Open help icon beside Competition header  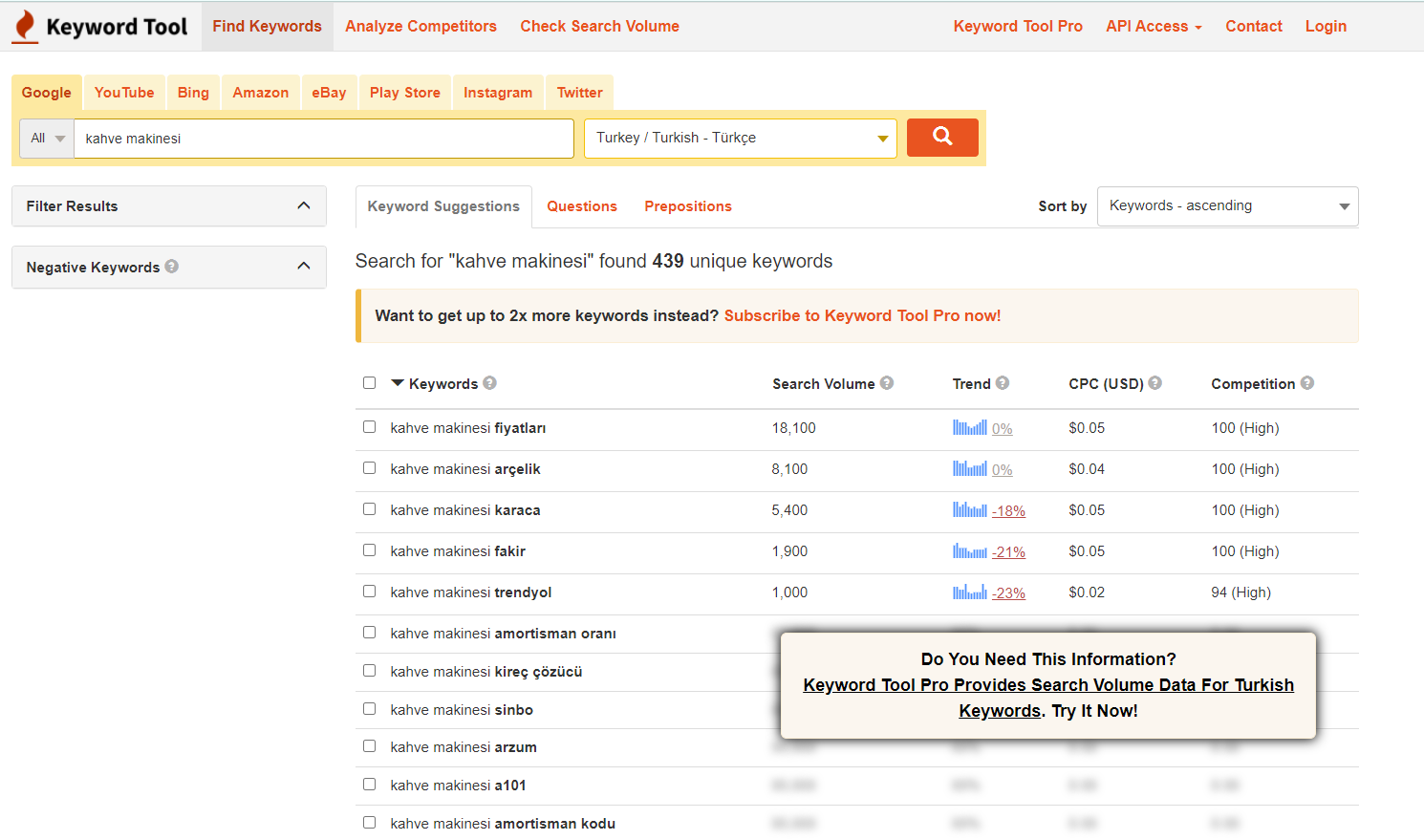coord(1307,382)
